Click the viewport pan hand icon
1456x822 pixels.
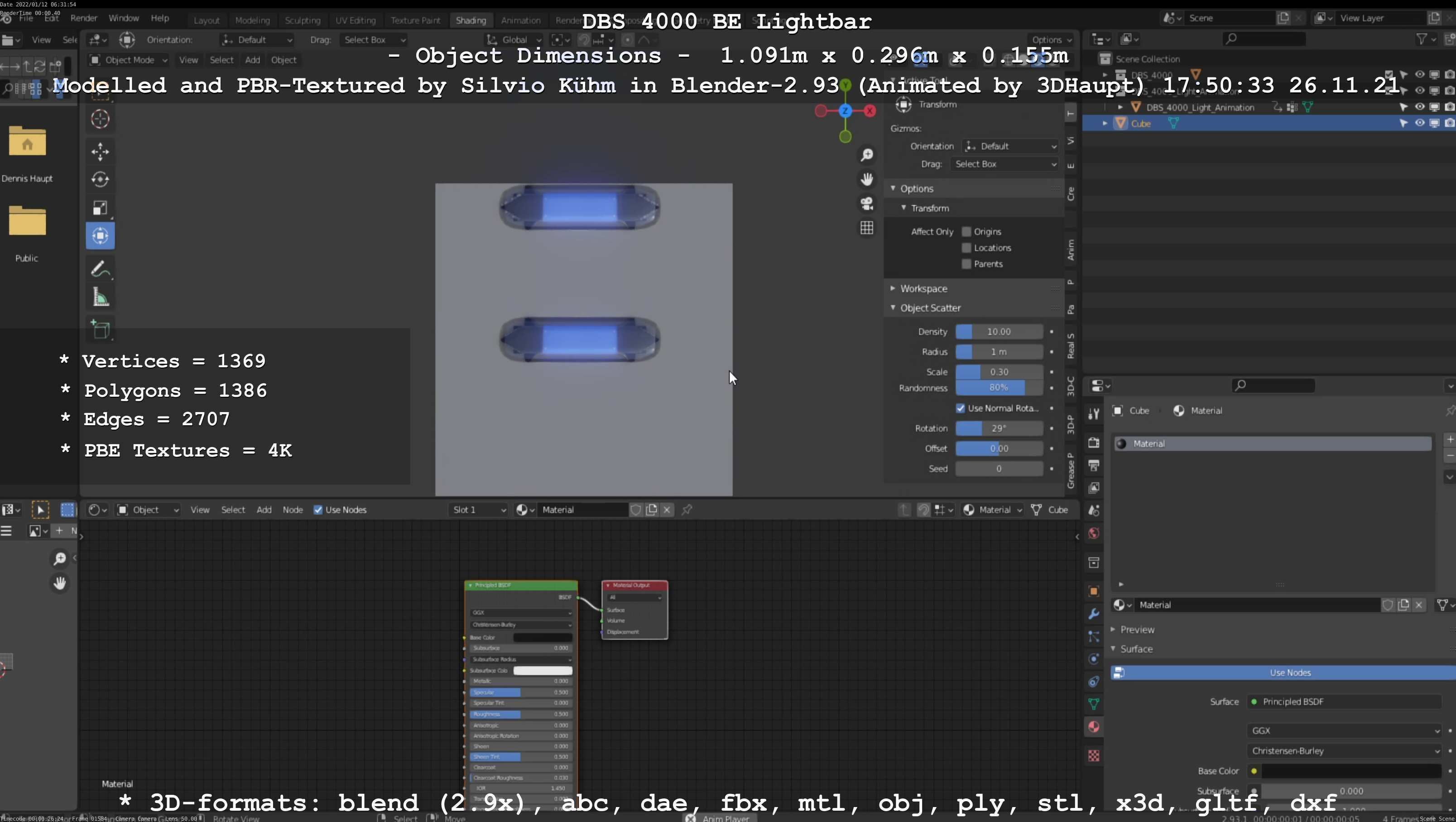click(x=866, y=179)
